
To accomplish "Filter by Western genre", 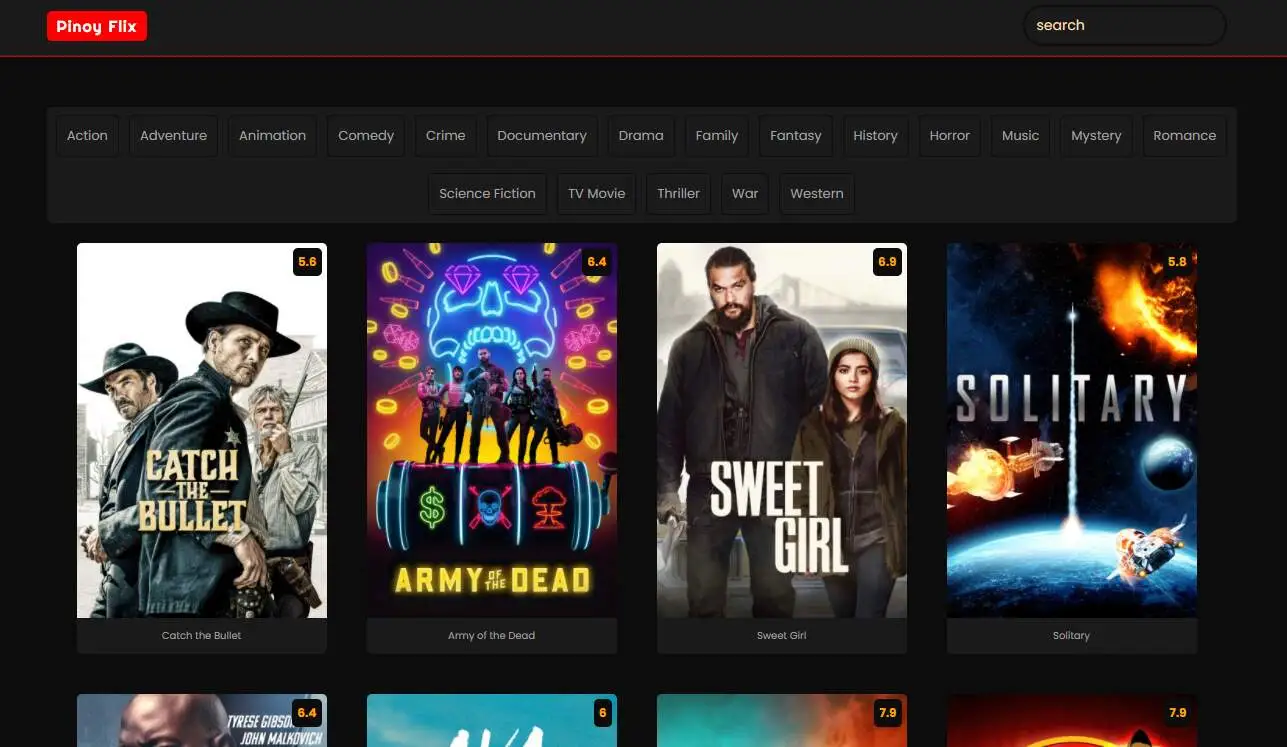I will click(x=816, y=194).
